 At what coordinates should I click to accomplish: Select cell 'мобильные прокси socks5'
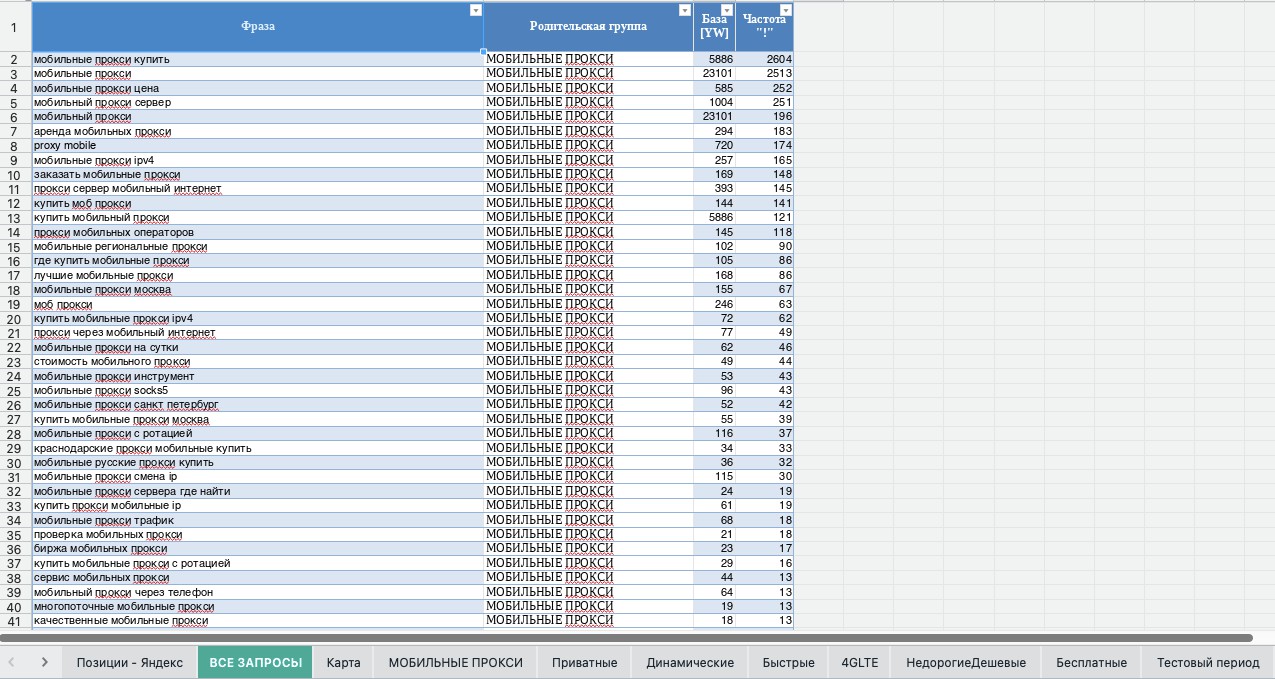258,390
